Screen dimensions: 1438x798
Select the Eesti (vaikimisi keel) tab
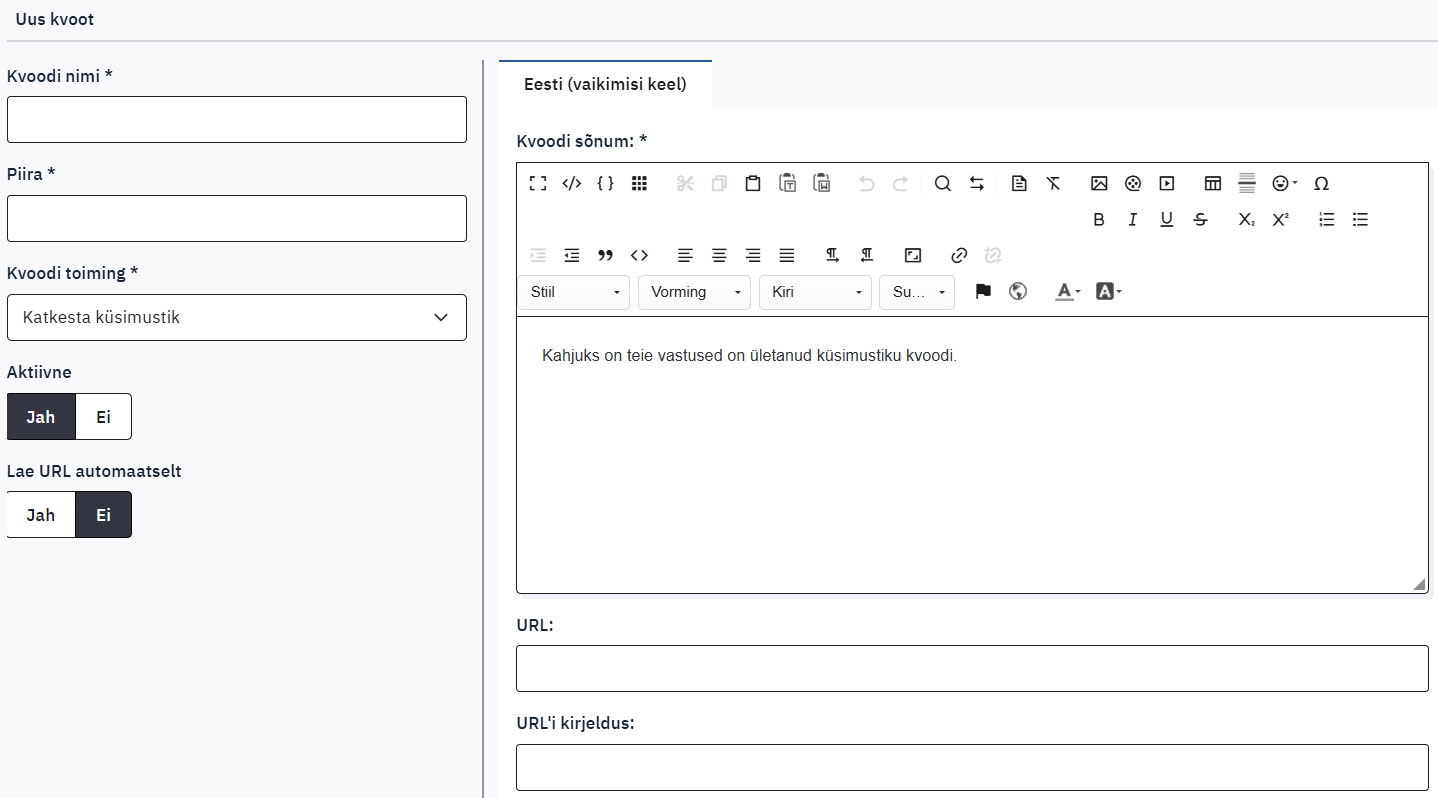(x=605, y=84)
